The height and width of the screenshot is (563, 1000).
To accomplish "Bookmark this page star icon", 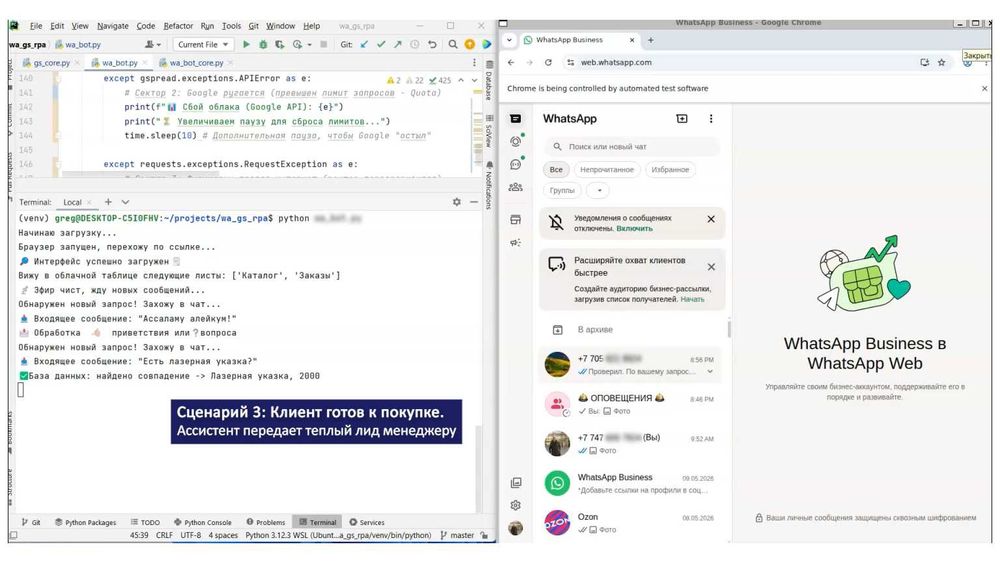I will [941, 62].
